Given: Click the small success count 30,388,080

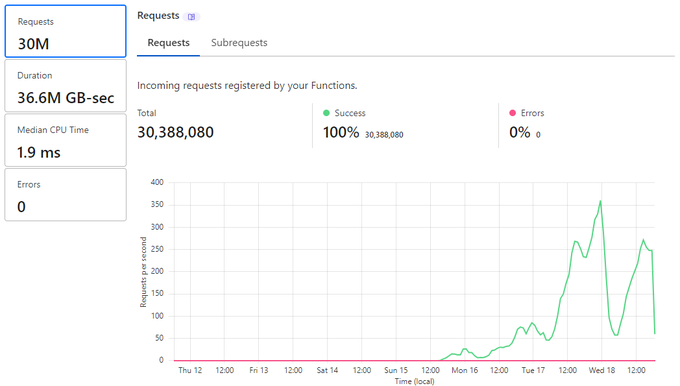Looking at the screenshot, I should click(384, 135).
